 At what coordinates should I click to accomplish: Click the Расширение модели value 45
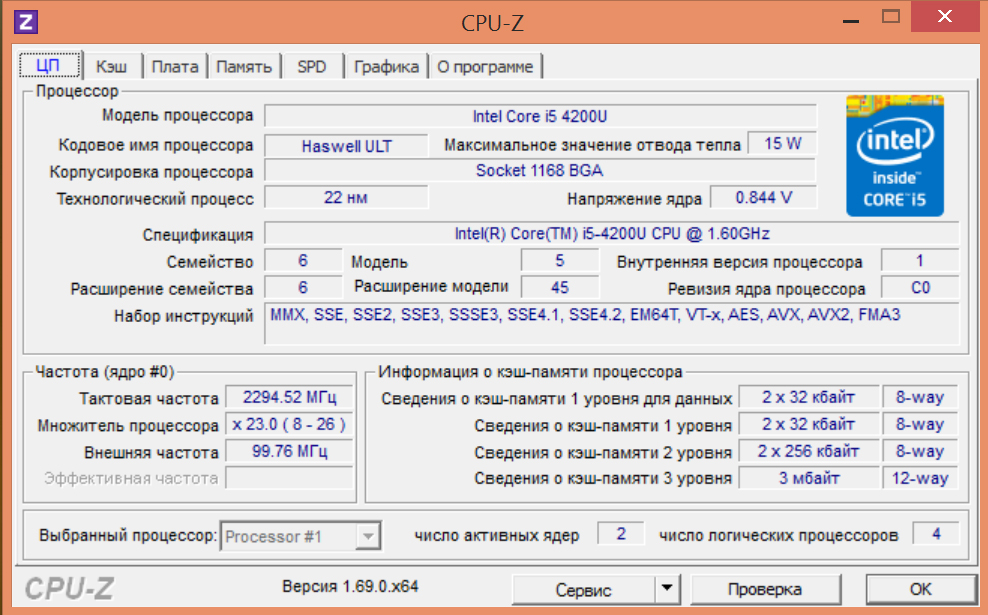pyautogui.click(x=560, y=287)
